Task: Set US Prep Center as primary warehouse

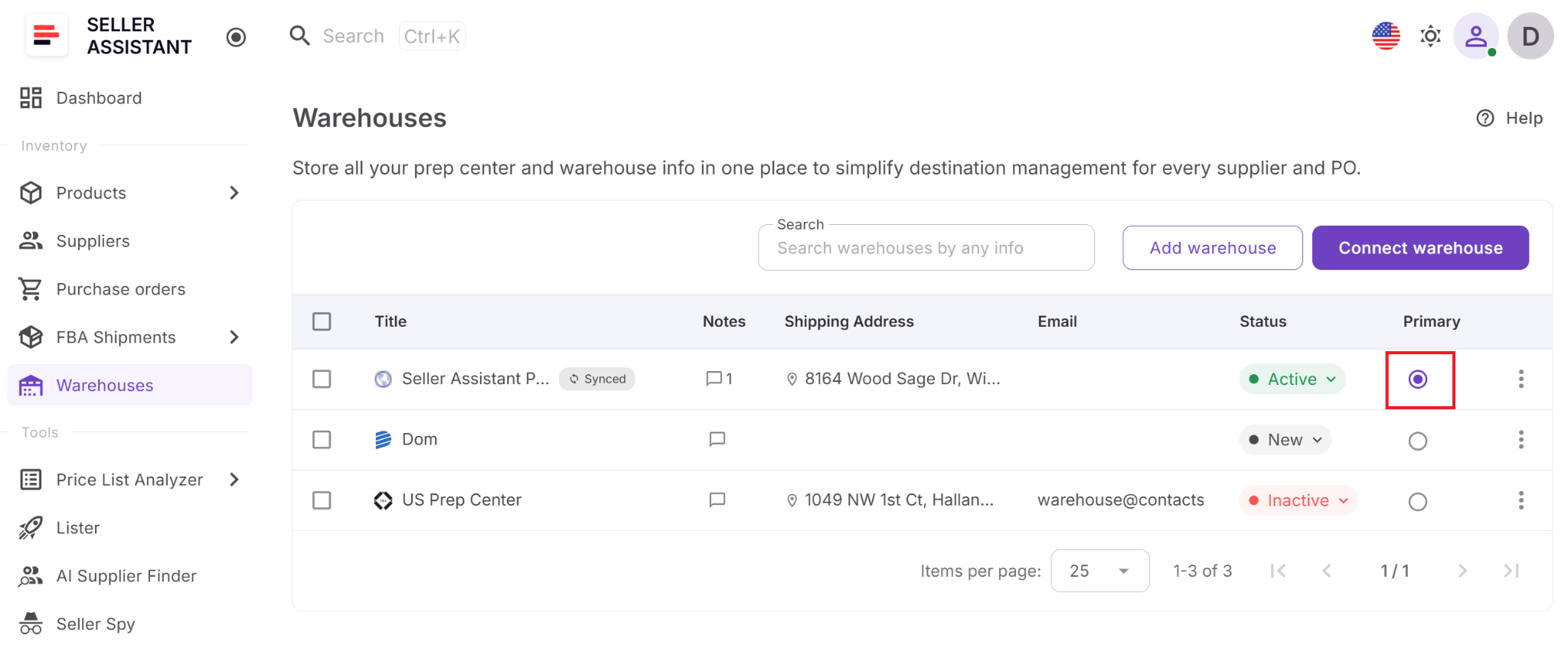Action: 1418,502
